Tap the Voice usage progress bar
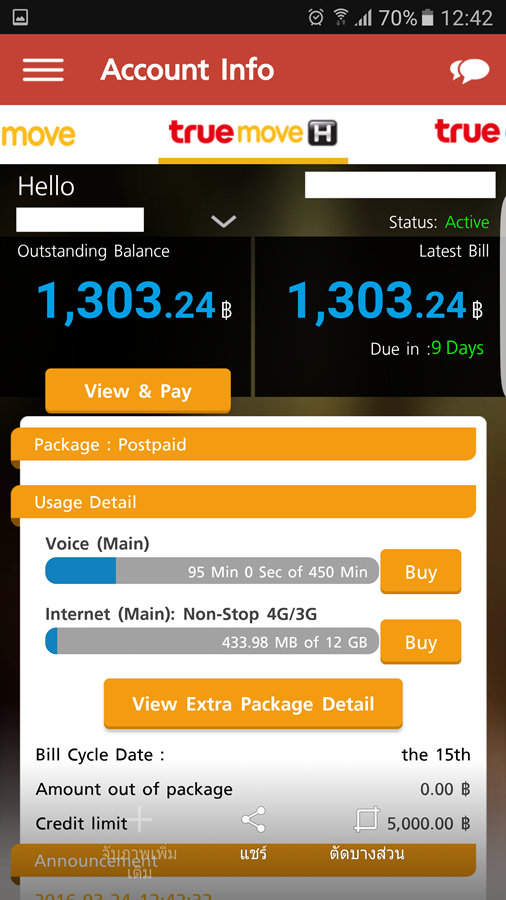The width and height of the screenshot is (506, 900). point(212,571)
